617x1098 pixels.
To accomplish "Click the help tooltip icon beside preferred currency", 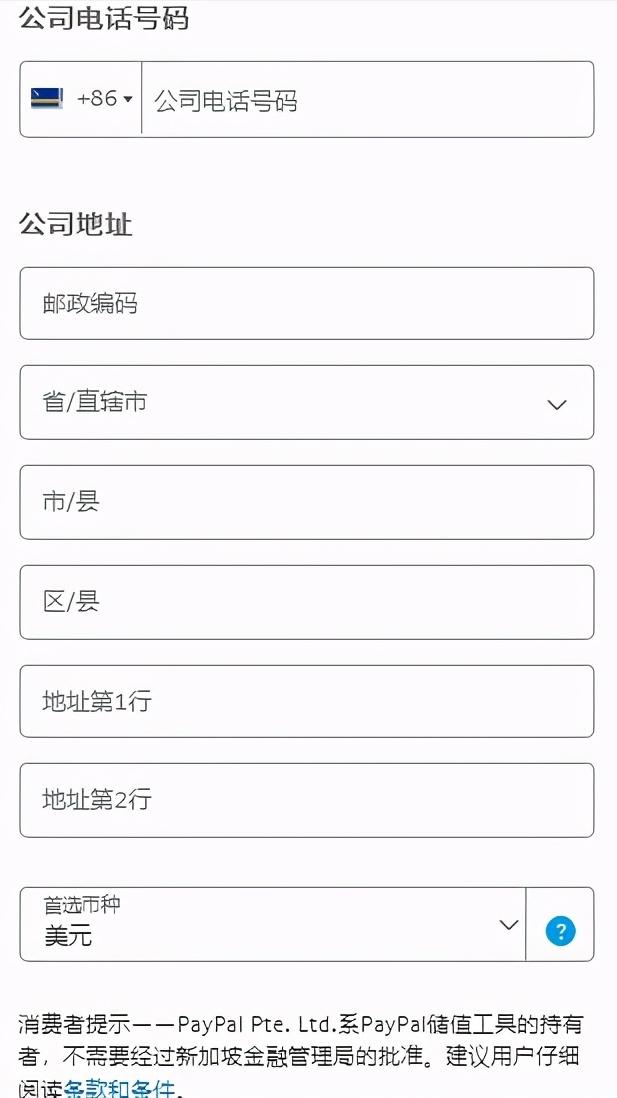I will click(x=559, y=929).
